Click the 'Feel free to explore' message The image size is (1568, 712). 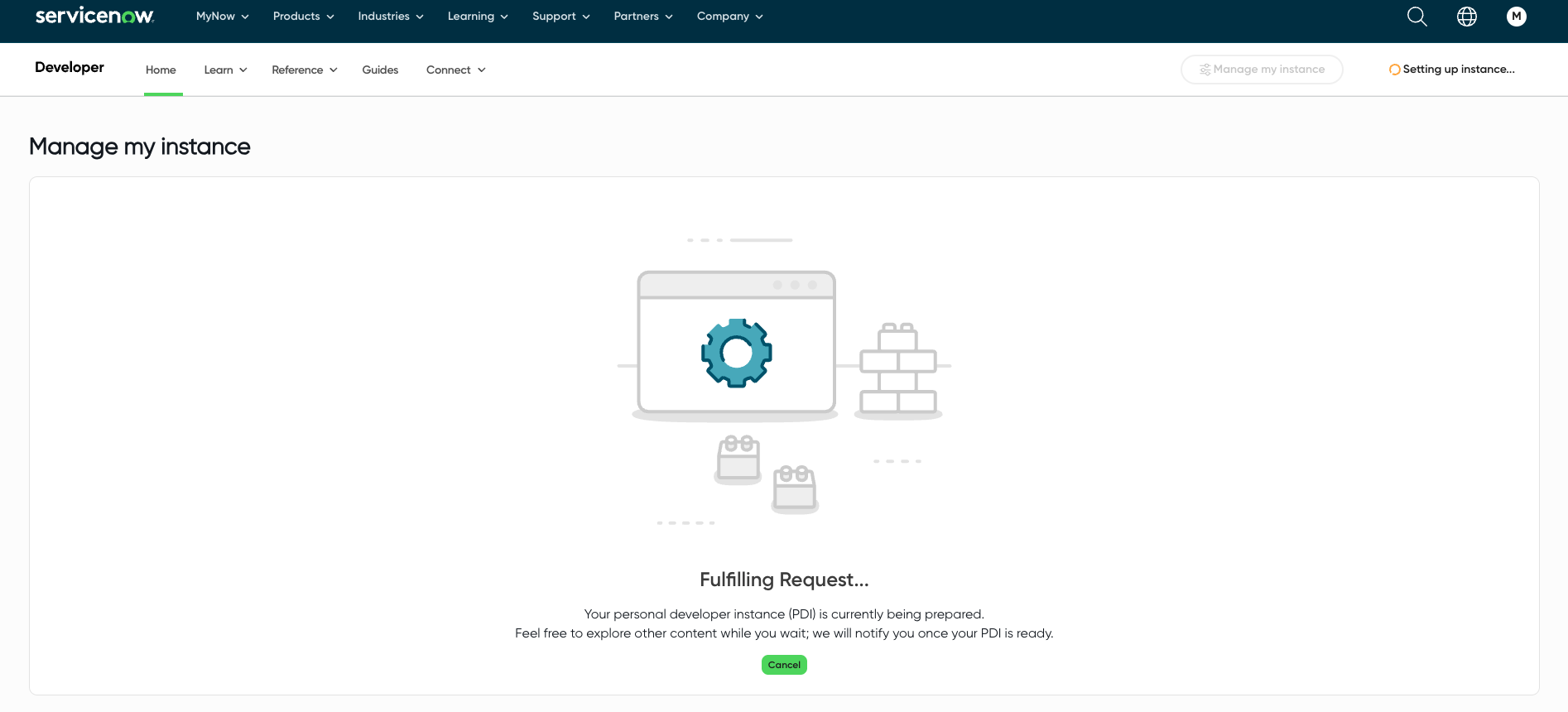click(x=784, y=633)
